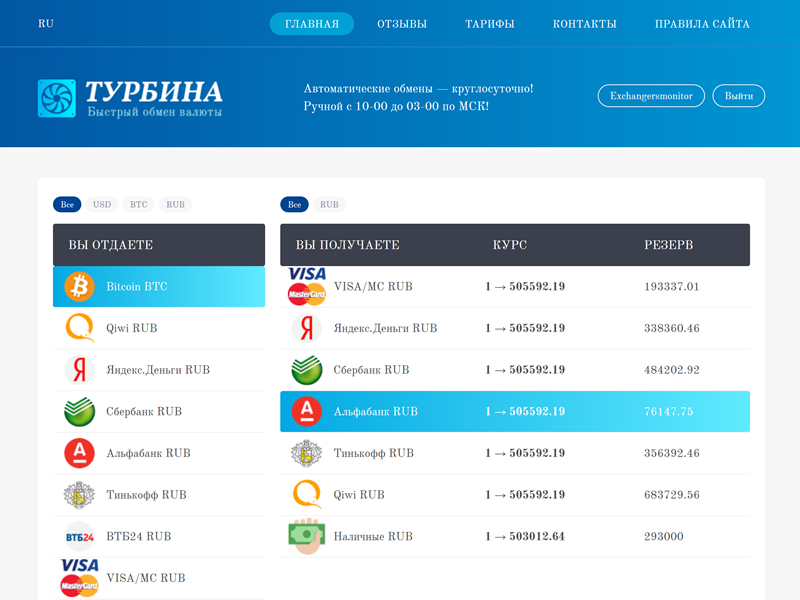Image resolution: width=800 pixels, height=600 pixels.
Task: Go to ТАРИФЫ in navigation
Action: pos(490,24)
